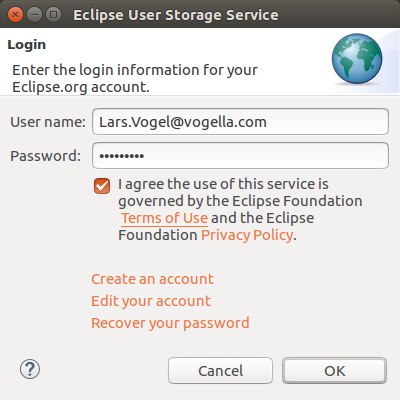Image resolution: width=400 pixels, height=400 pixels.
Task: Open the Privacy Policy link
Action: [247, 235]
